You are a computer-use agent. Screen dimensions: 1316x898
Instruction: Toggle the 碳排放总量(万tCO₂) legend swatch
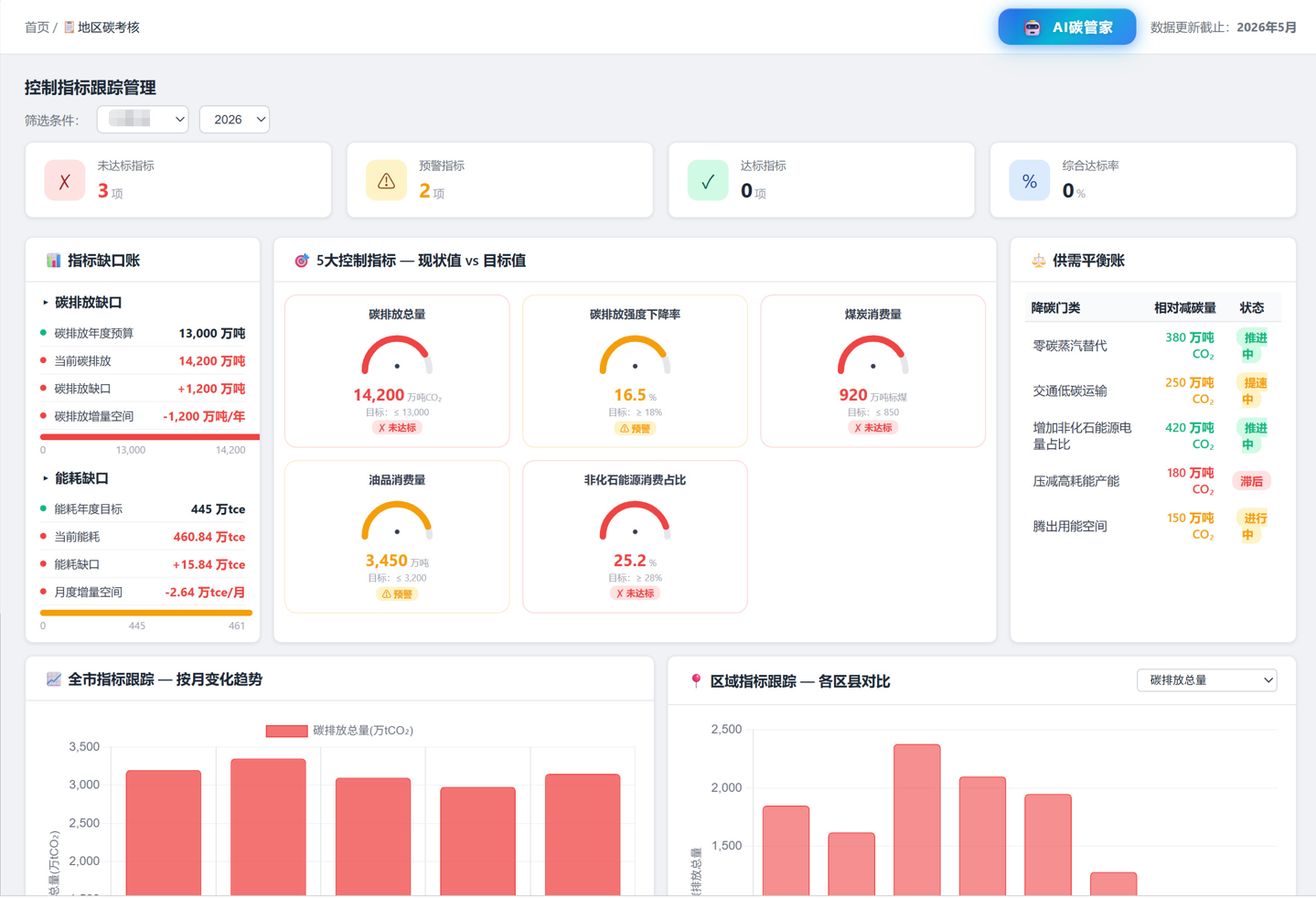tap(286, 731)
